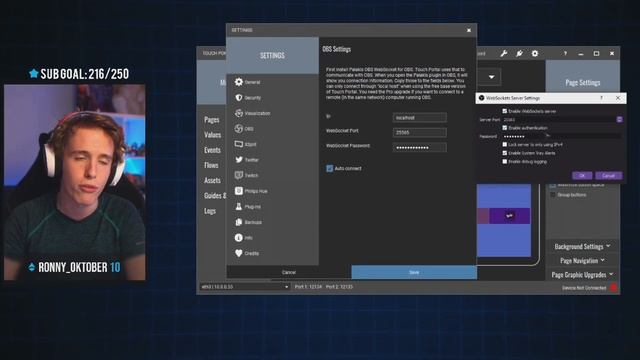The height and width of the screenshot is (360, 640).
Task: Toggle the Auto connect checkbox
Action: tap(329, 168)
